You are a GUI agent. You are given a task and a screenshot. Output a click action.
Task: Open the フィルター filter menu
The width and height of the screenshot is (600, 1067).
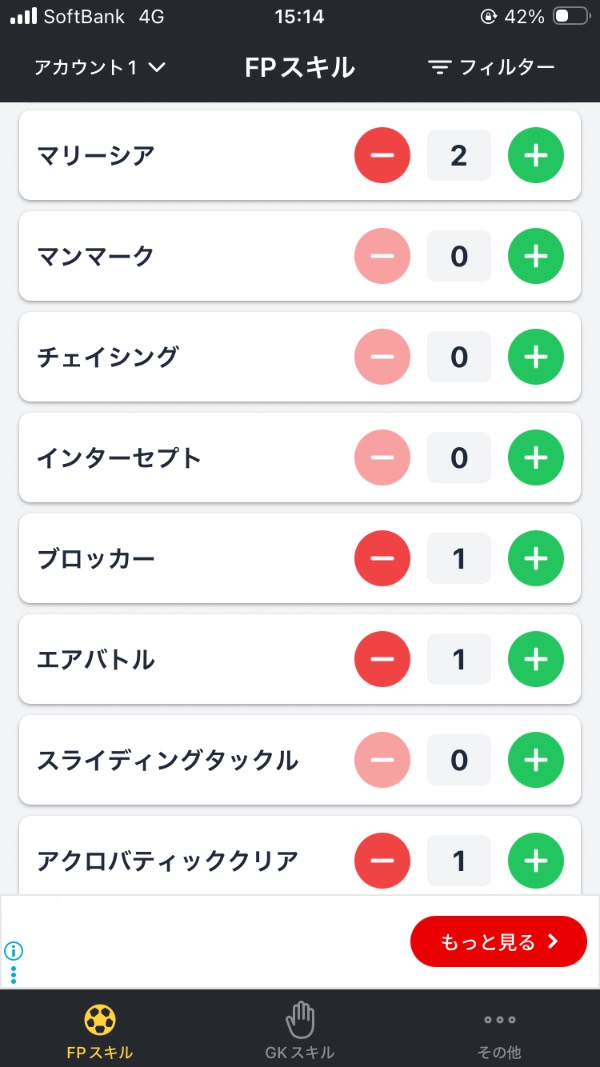[x=492, y=67]
